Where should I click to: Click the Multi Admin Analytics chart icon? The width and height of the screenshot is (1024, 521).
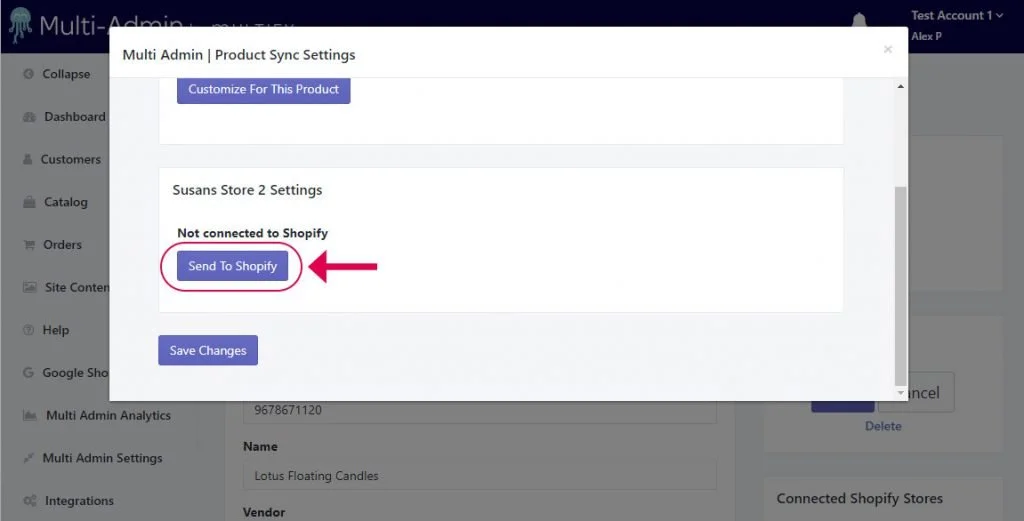29,416
